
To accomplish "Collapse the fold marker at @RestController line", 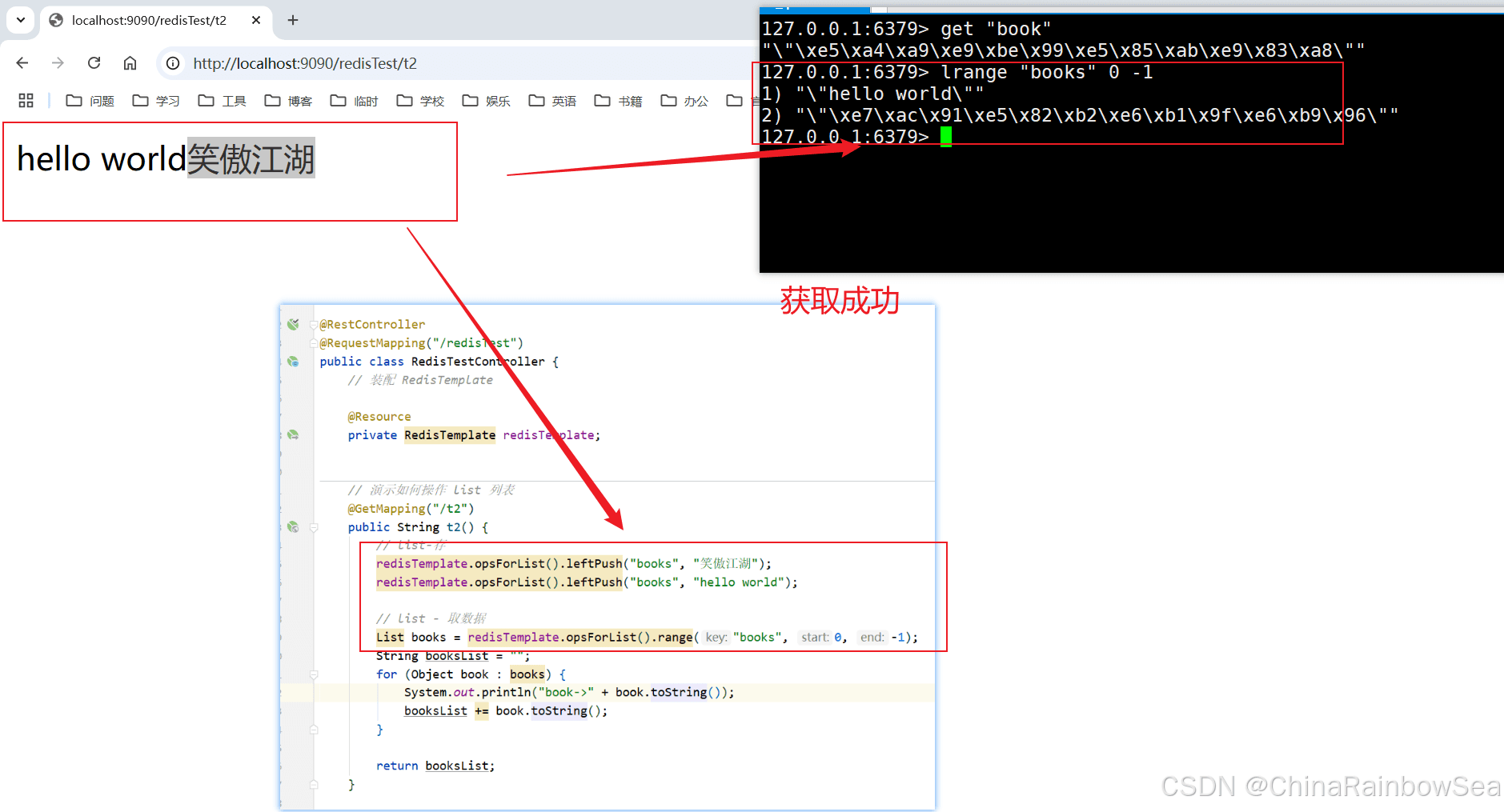I will point(314,325).
